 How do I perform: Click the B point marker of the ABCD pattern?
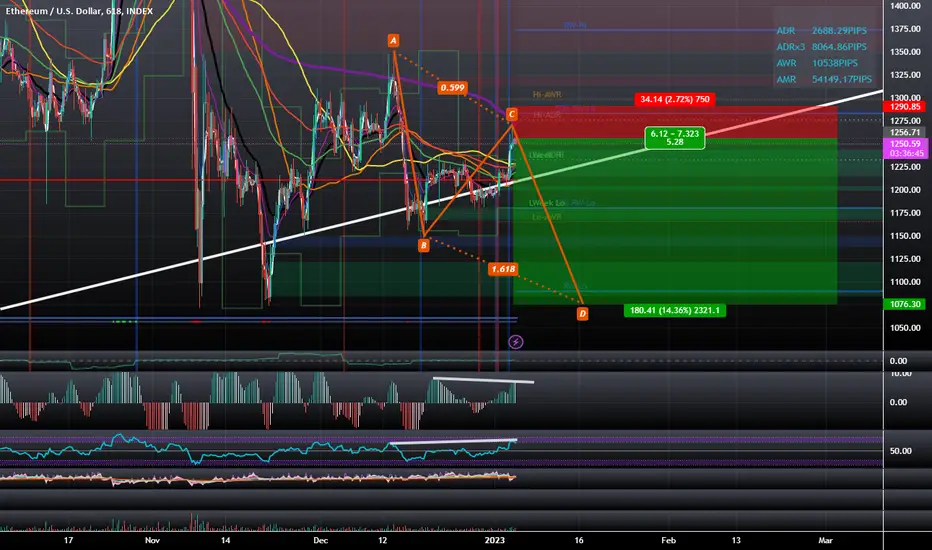click(423, 245)
